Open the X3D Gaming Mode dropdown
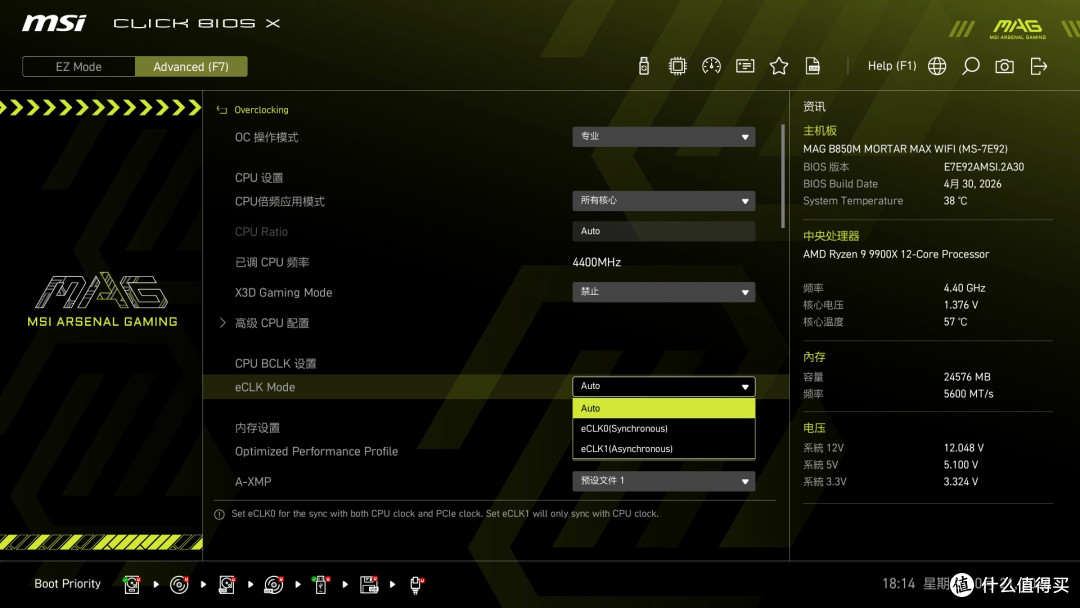 click(x=663, y=292)
